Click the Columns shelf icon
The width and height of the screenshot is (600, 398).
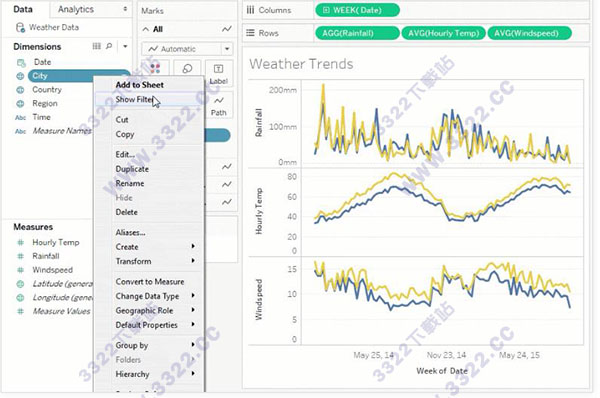pos(250,10)
